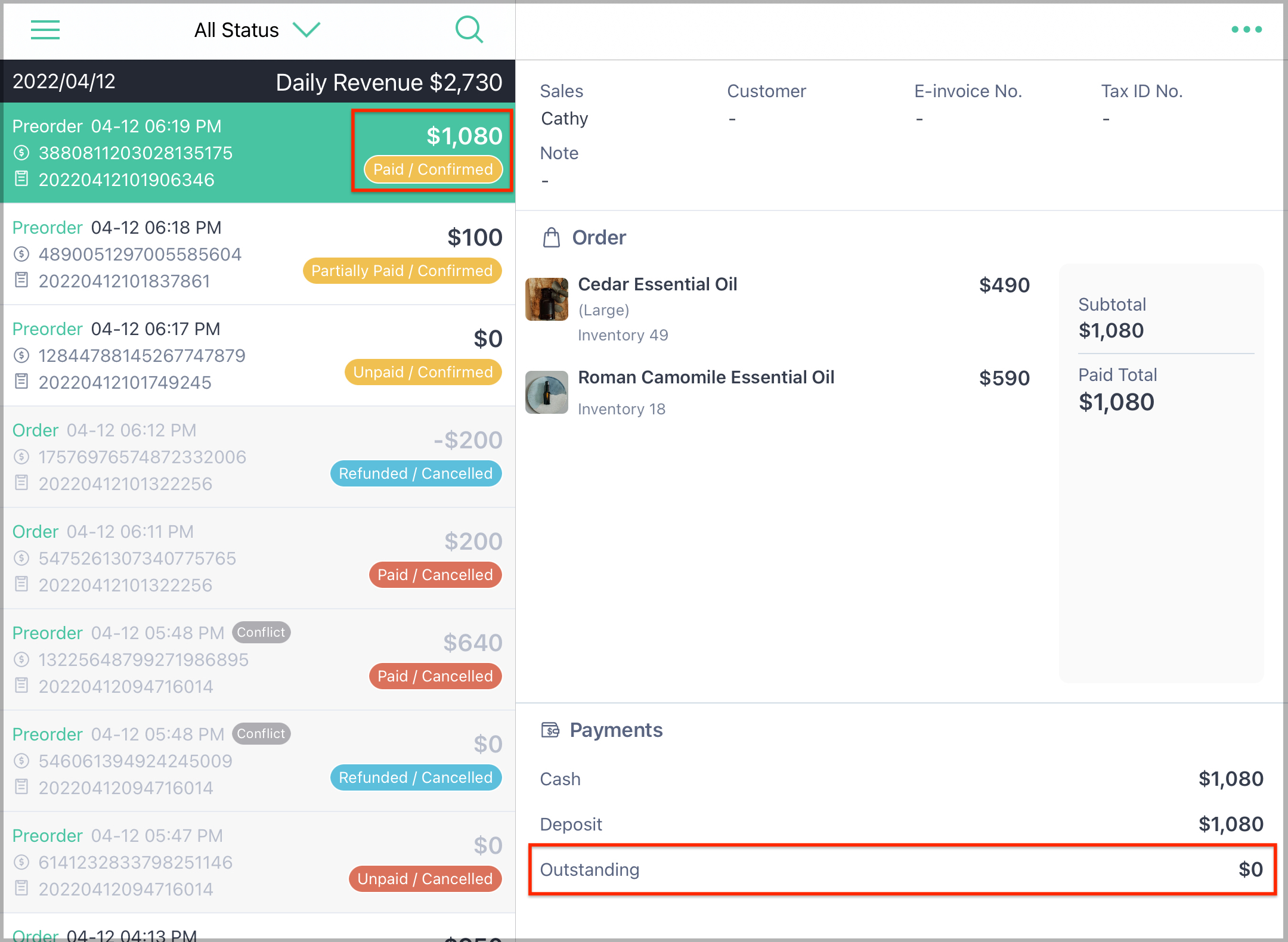Click payment icon beside 12844788145267747879
Screen dimensions: 1288x942
click(21, 355)
